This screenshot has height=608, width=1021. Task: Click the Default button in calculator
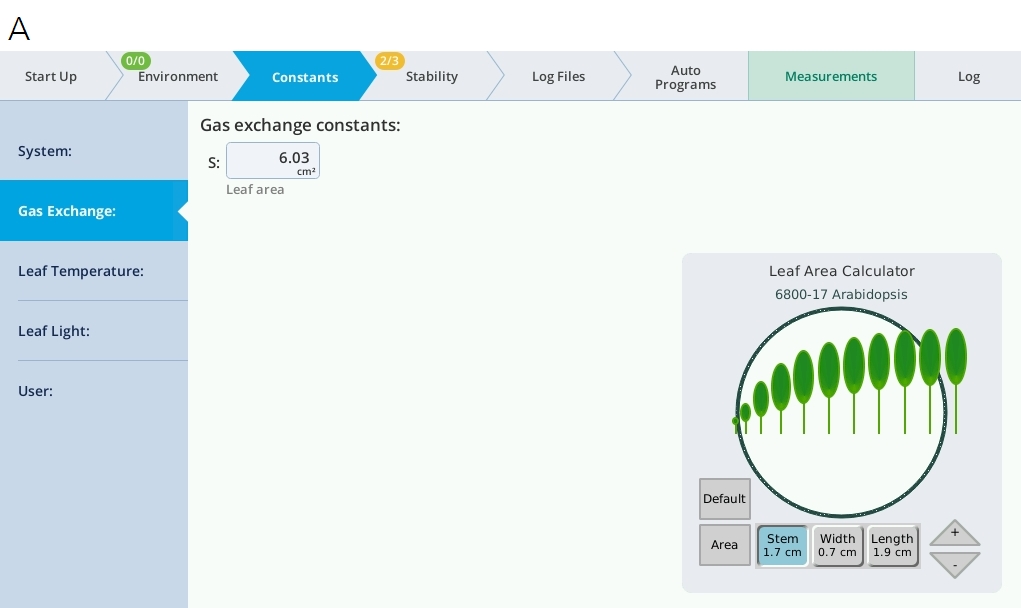(x=724, y=499)
